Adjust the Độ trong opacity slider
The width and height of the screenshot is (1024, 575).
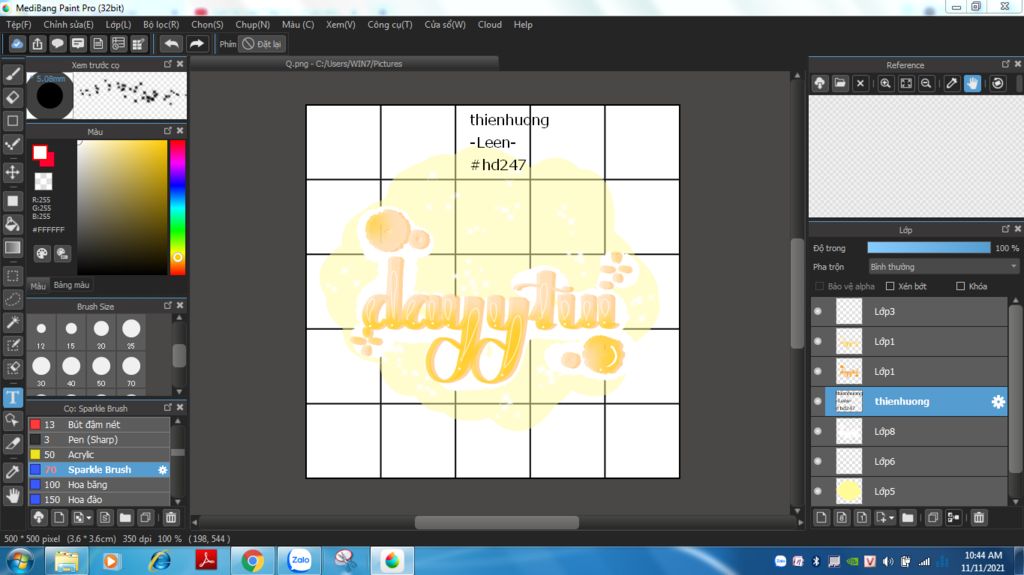[x=929, y=248]
